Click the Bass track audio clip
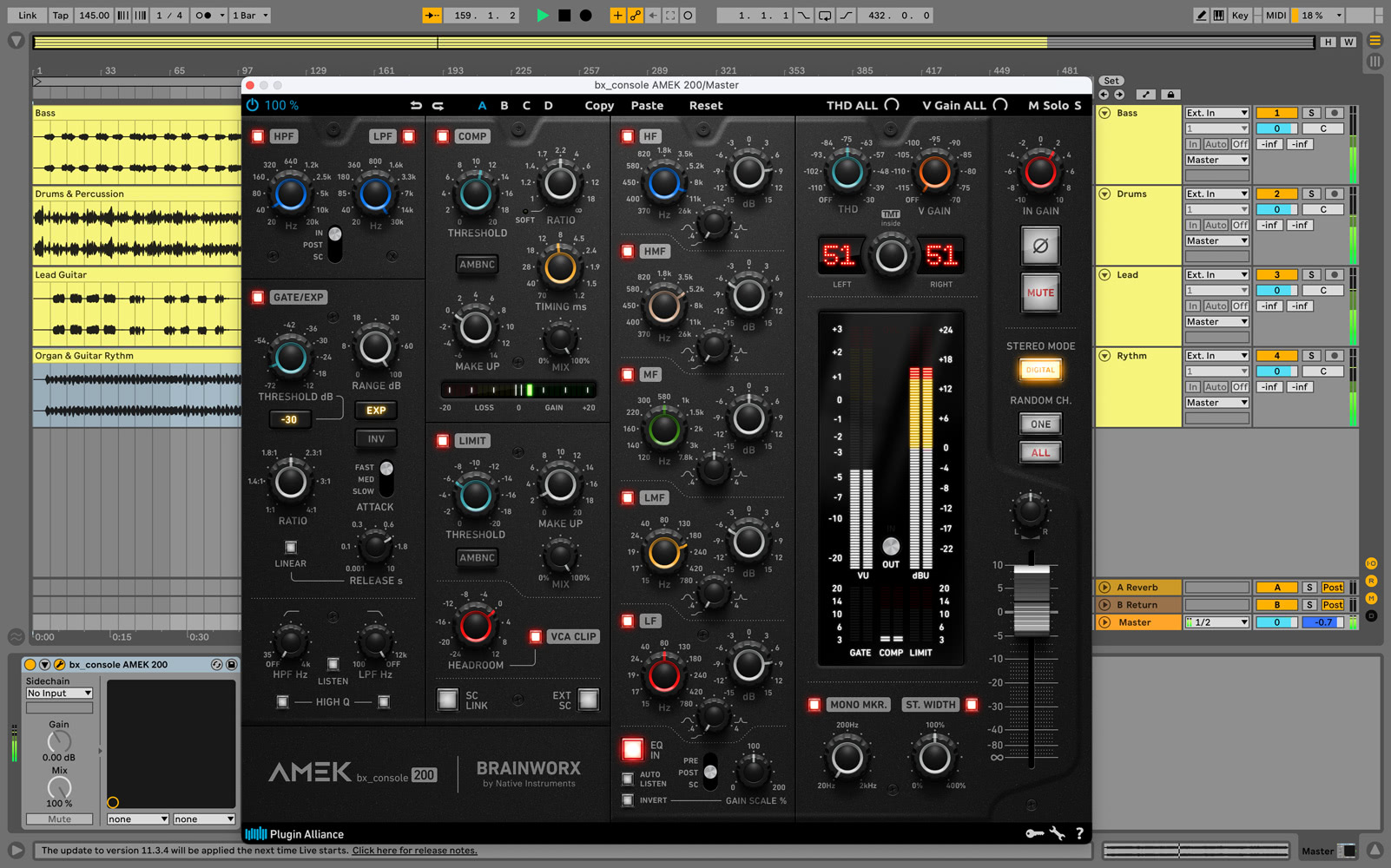1391x868 pixels. coord(137,145)
